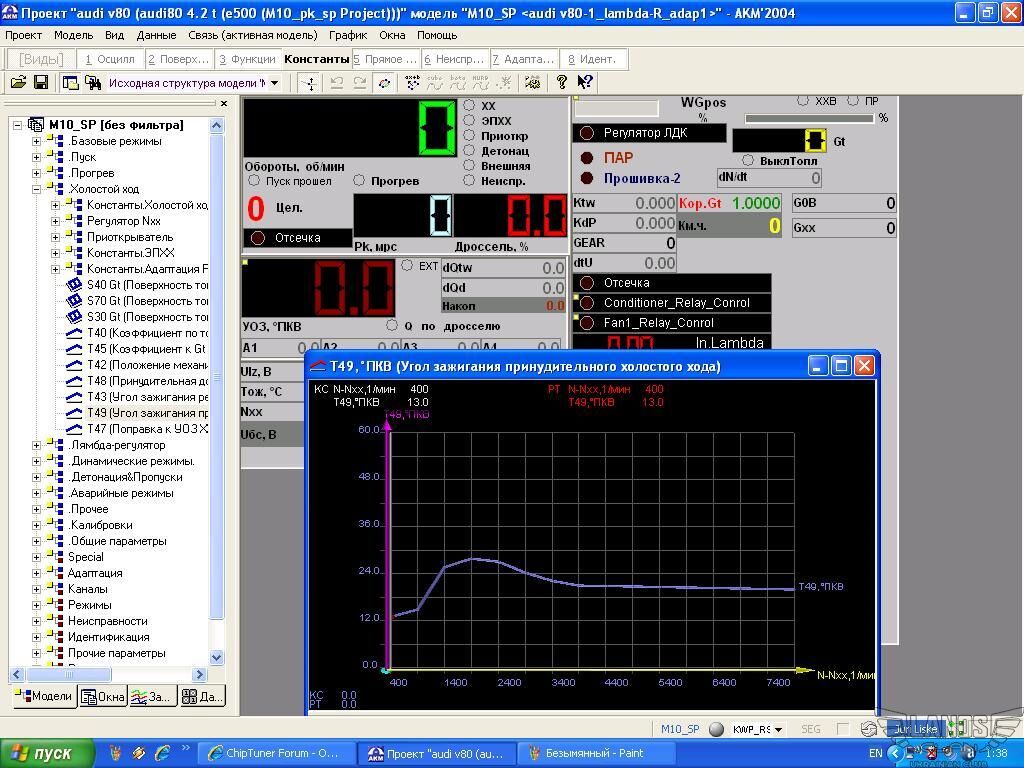Click the crosshair cursor tool icon
1024x768 pixels.
pos(310,83)
